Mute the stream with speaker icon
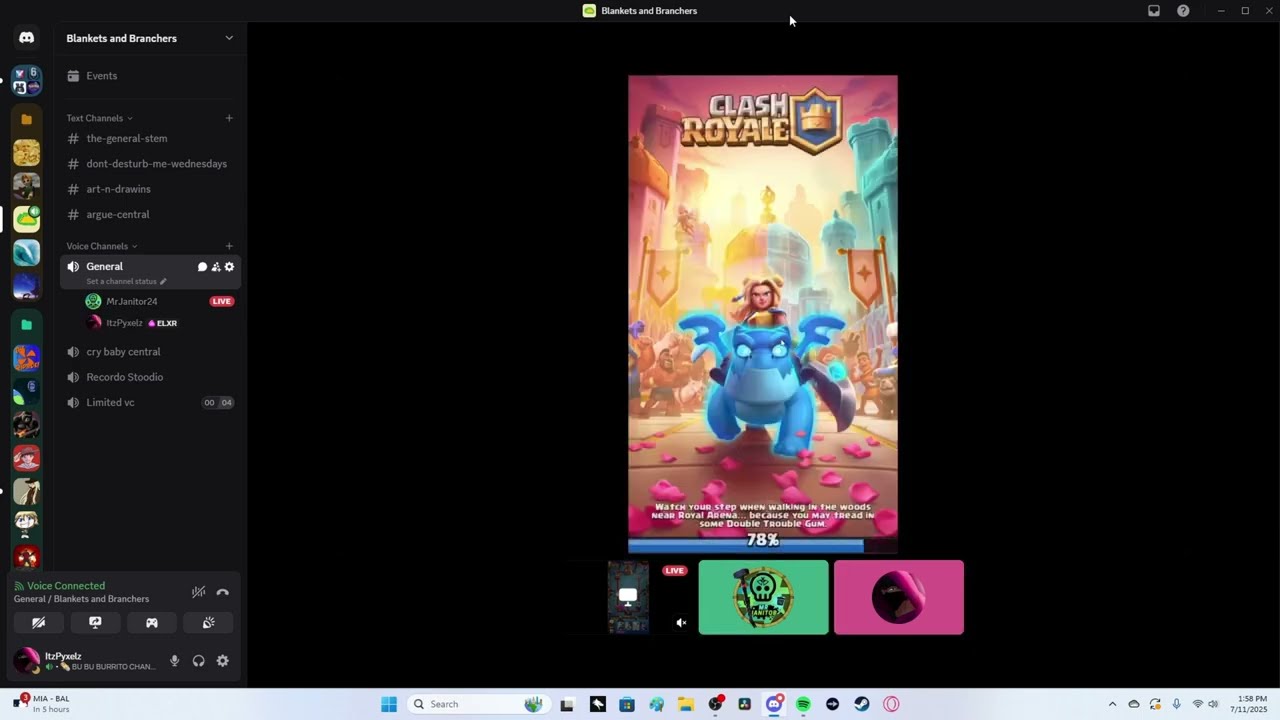Image resolution: width=1280 pixels, height=720 pixels. pyautogui.click(x=681, y=623)
